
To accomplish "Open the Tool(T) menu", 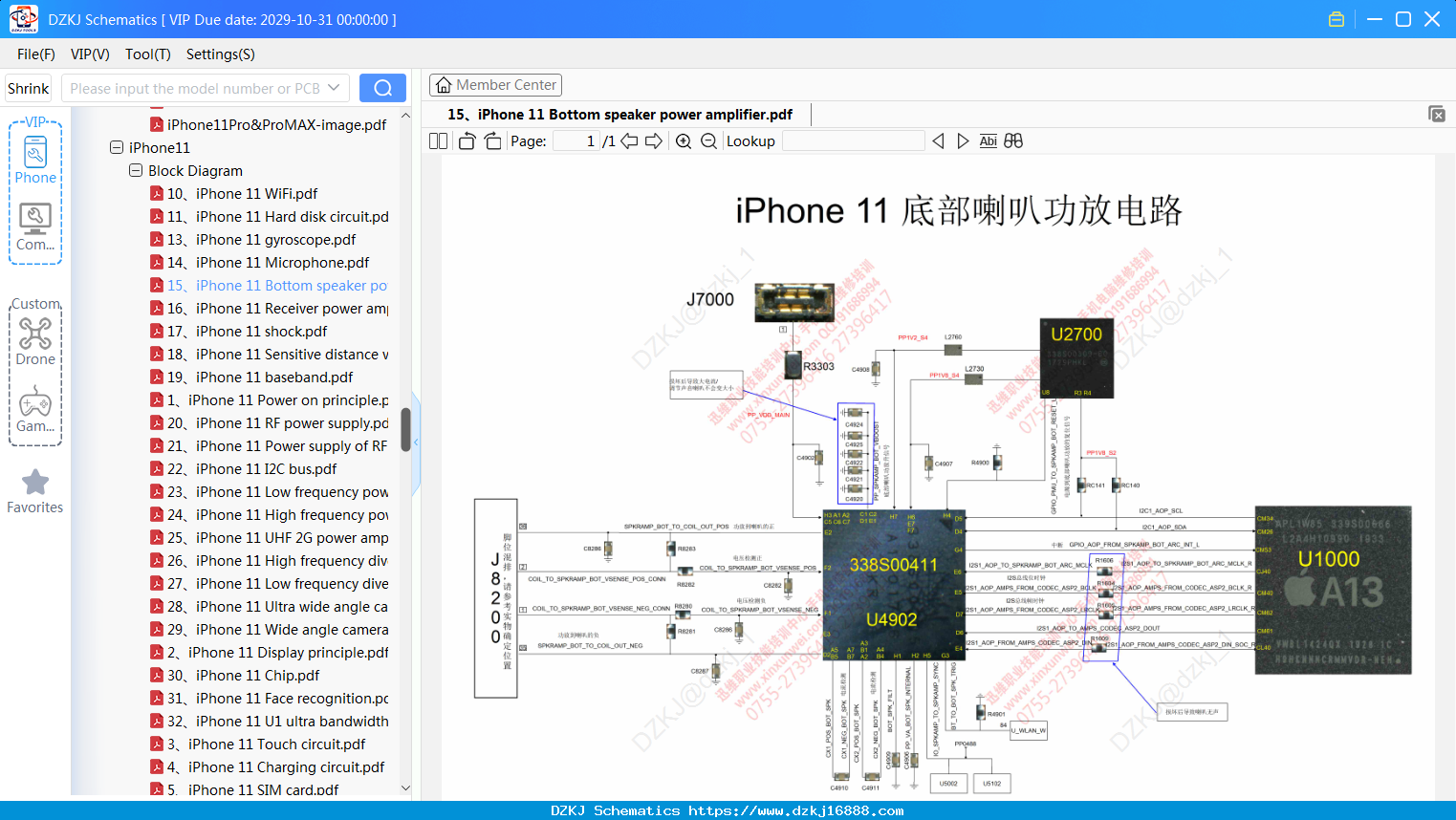I will click(x=148, y=54).
